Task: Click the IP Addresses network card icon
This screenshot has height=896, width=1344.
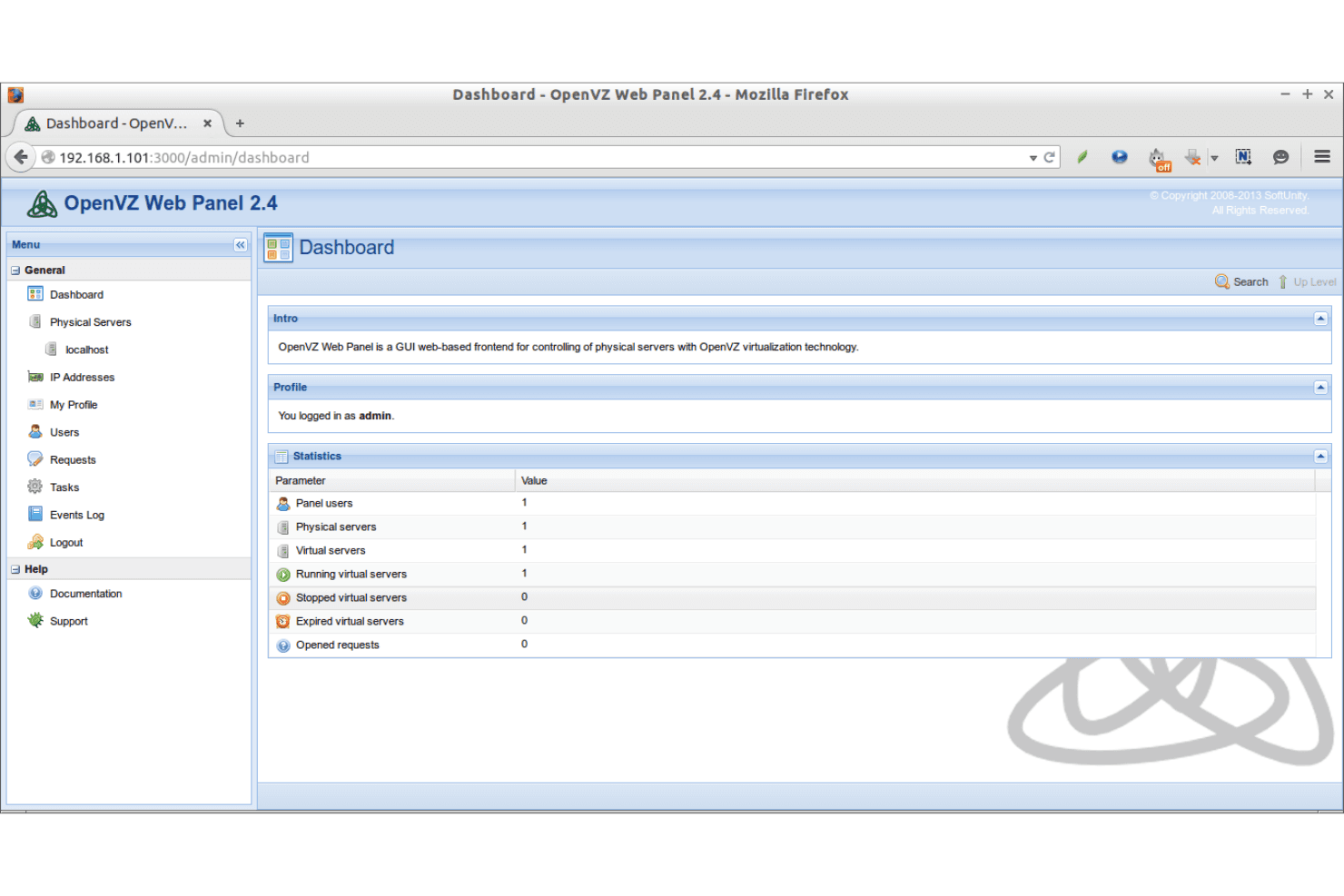Action: pos(35,377)
